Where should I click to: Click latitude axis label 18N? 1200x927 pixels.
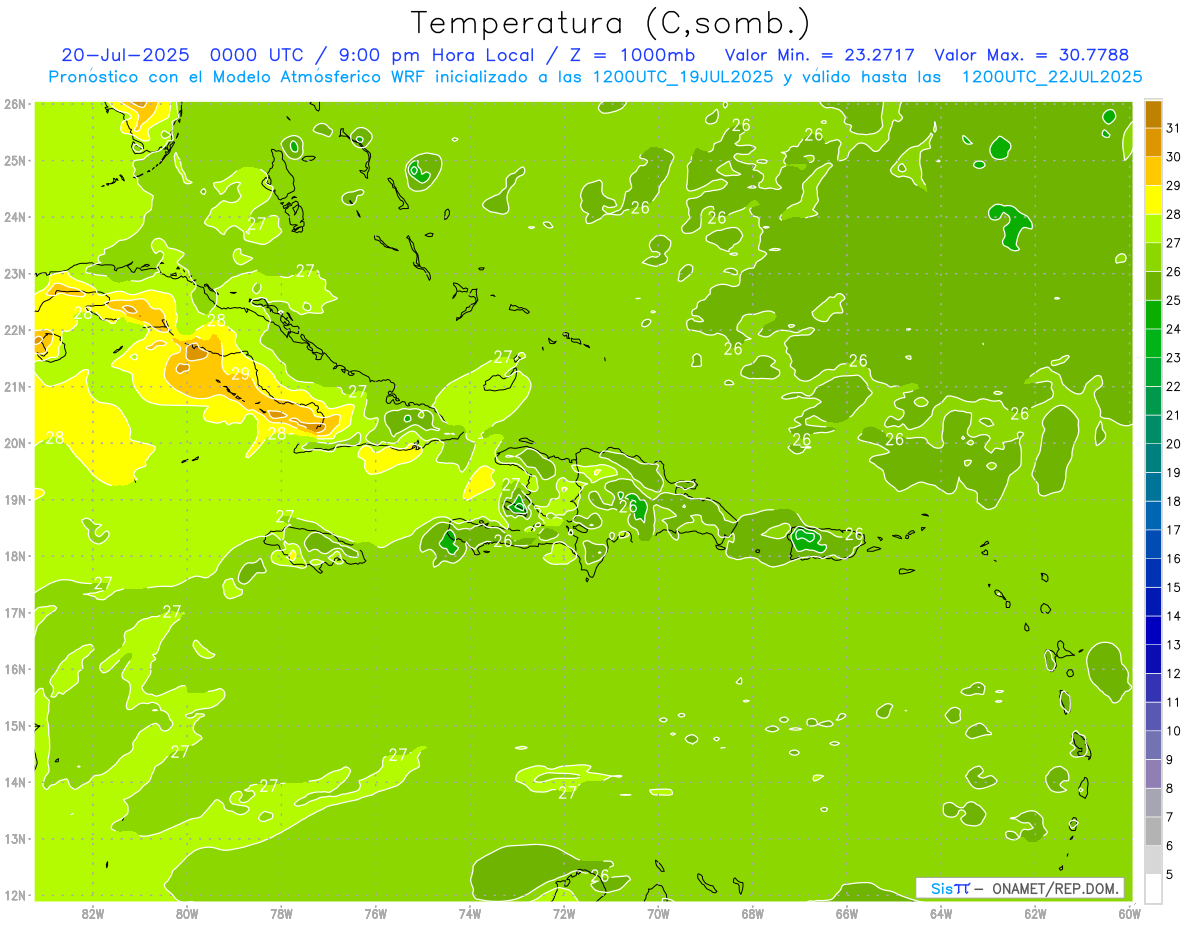15,556
